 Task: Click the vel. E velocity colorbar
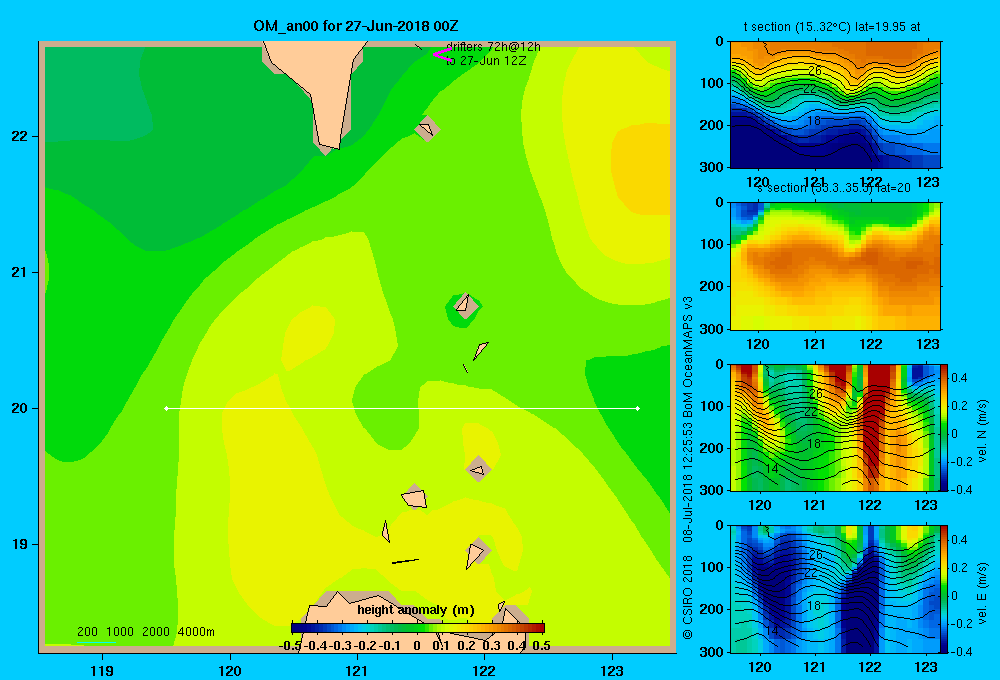pos(944,589)
